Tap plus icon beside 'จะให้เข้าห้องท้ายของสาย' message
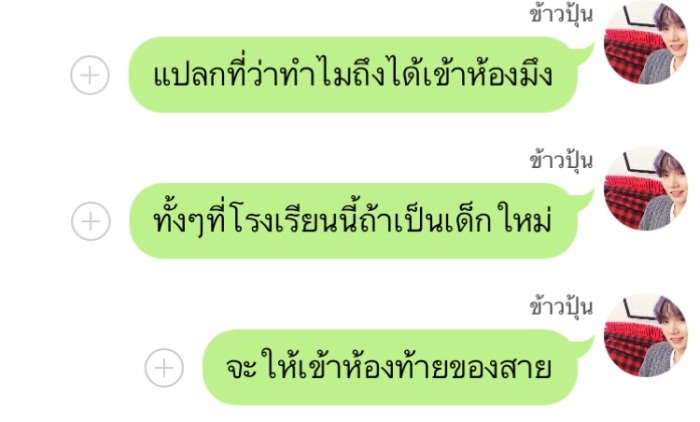 tap(164, 368)
